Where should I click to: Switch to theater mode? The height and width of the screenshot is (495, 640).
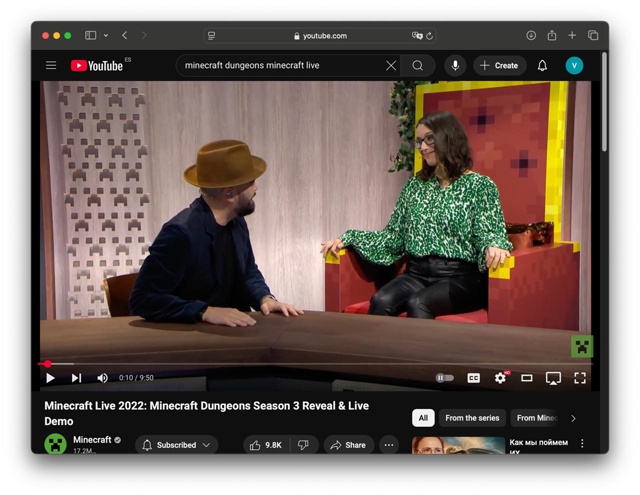pyautogui.click(x=527, y=378)
